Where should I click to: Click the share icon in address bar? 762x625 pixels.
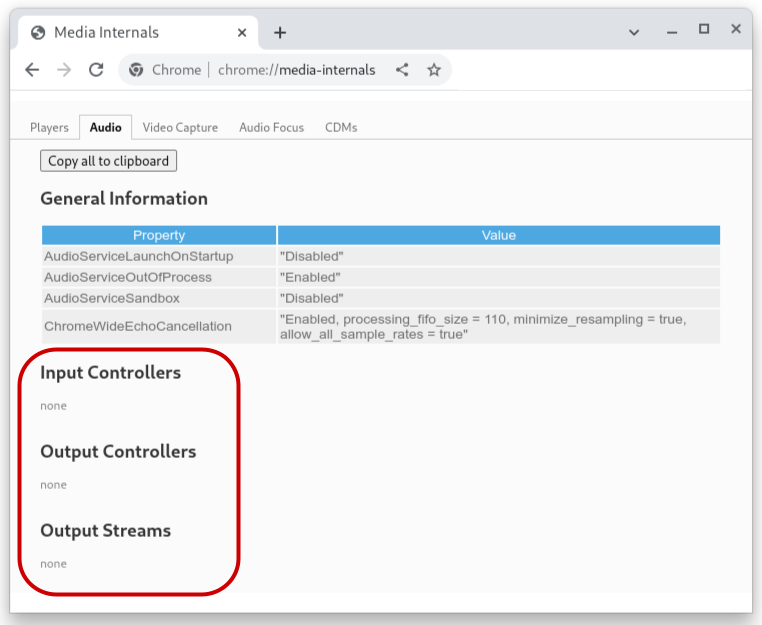pos(402,70)
